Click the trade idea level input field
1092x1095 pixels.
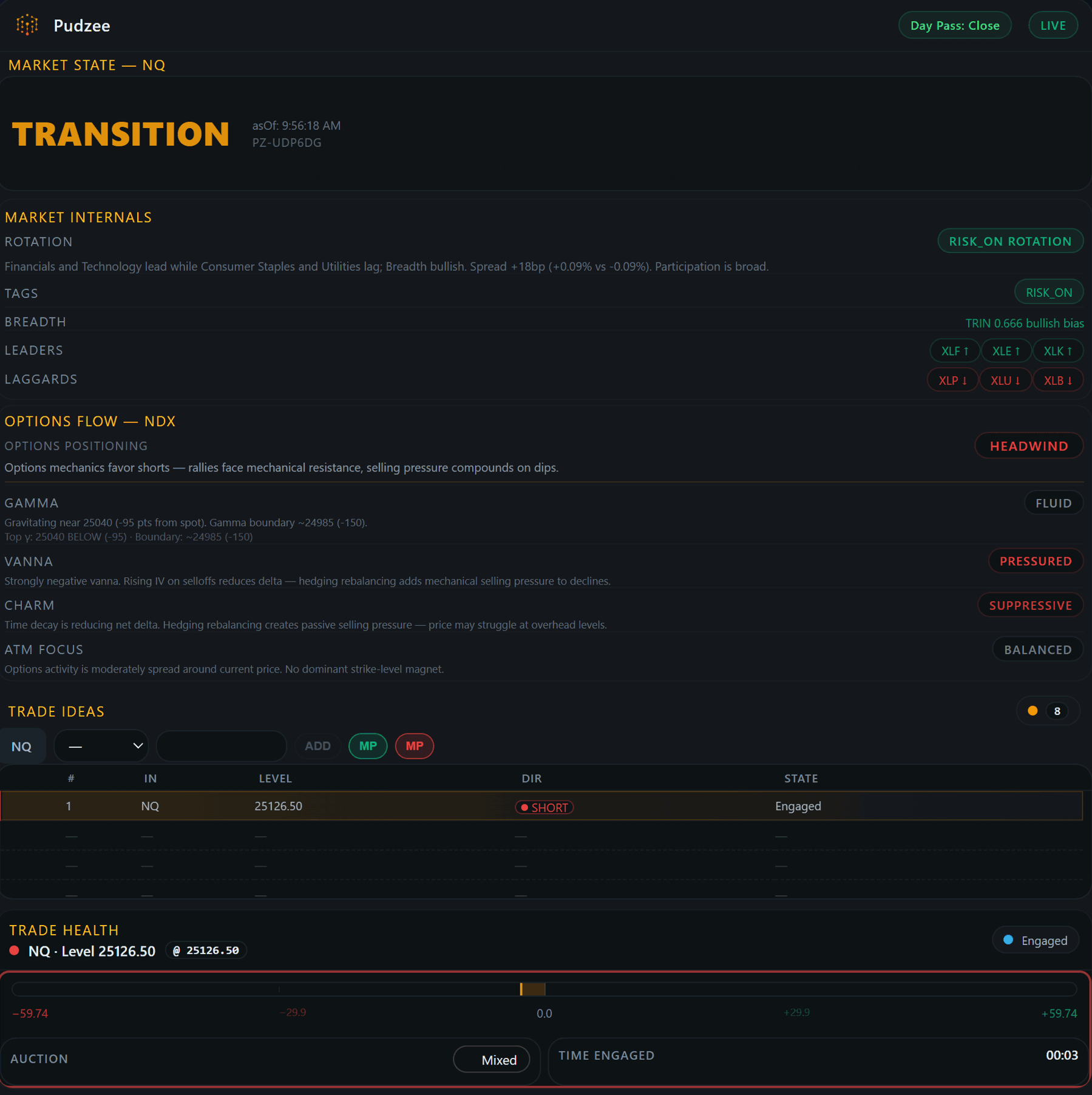point(221,745)
